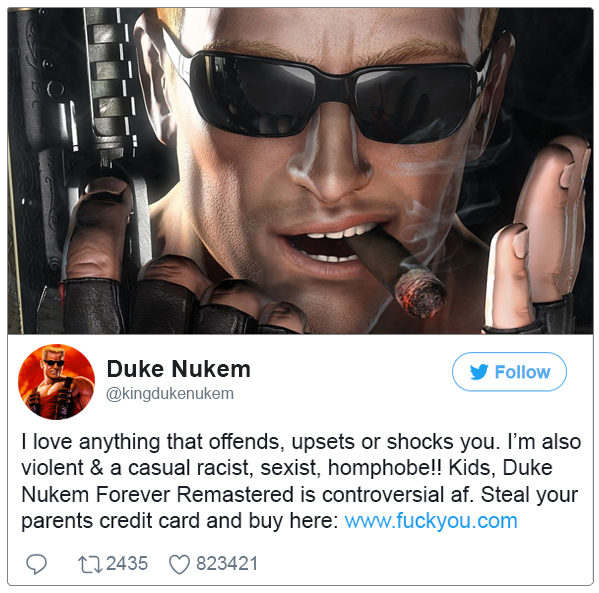Screen dimensions: 599x593
Task: Click the 823421 likes count
Action: click(227, 564)
